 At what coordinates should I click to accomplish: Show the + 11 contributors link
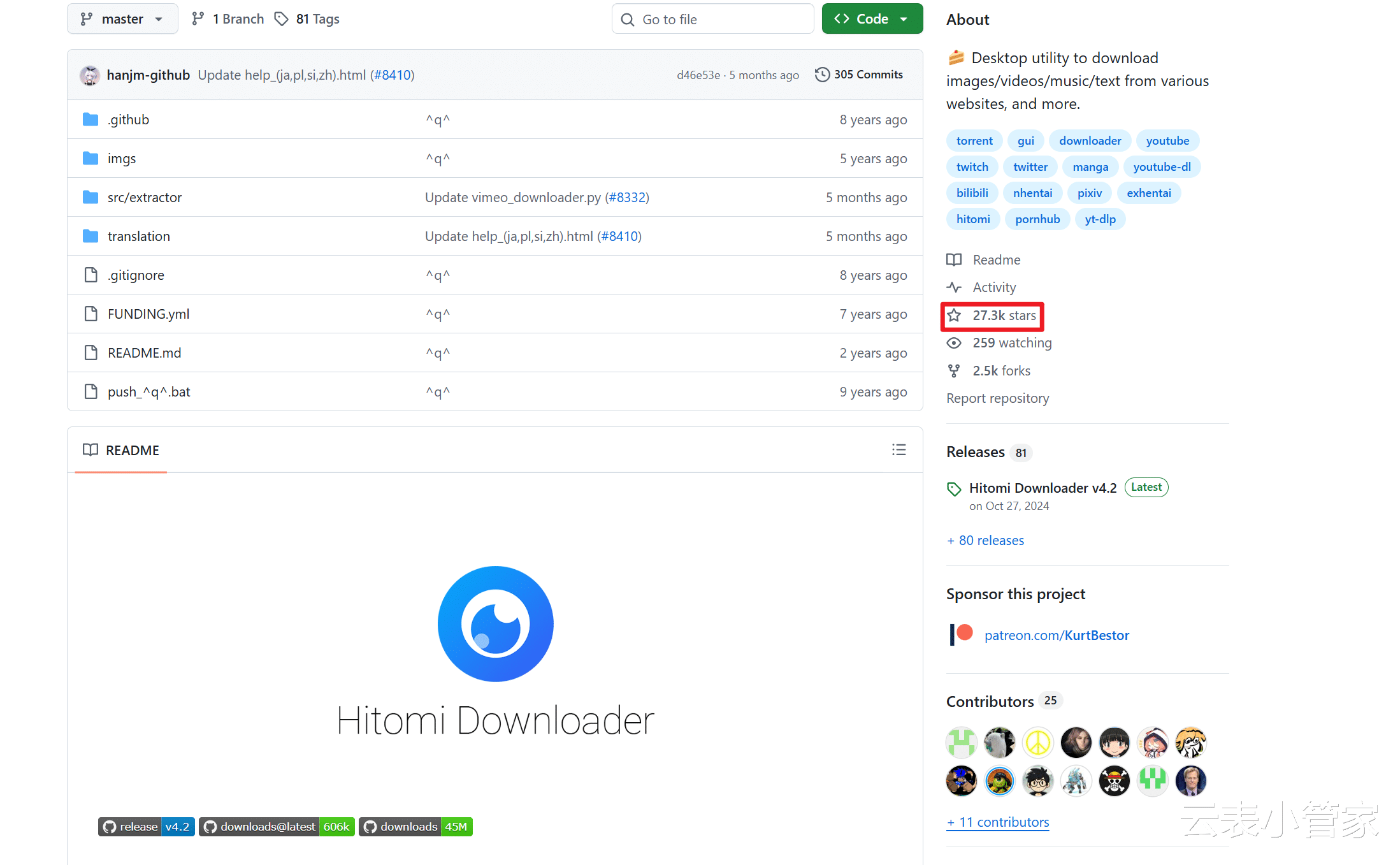[998, 822]
